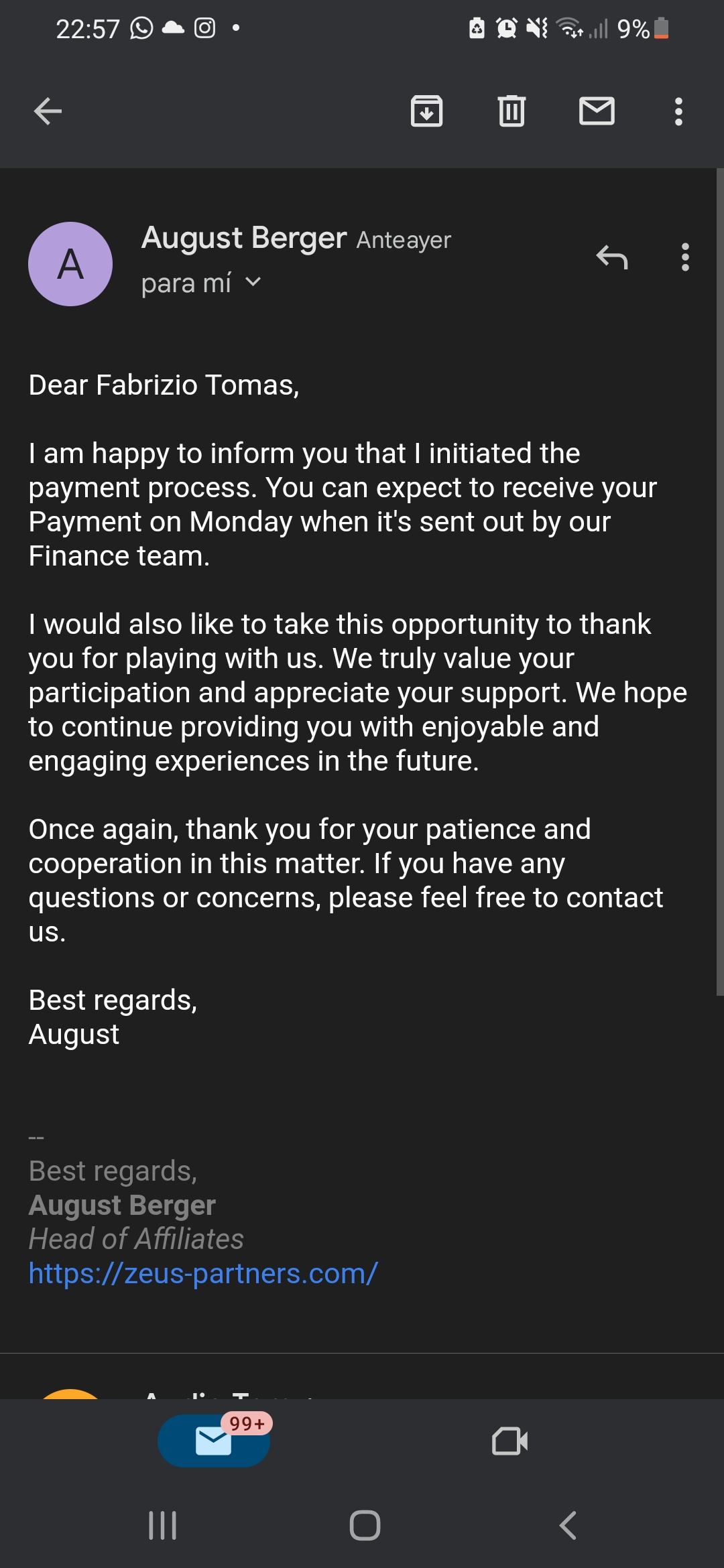
Task: Open message options next to reply arrow
Action: coord(684,257)
